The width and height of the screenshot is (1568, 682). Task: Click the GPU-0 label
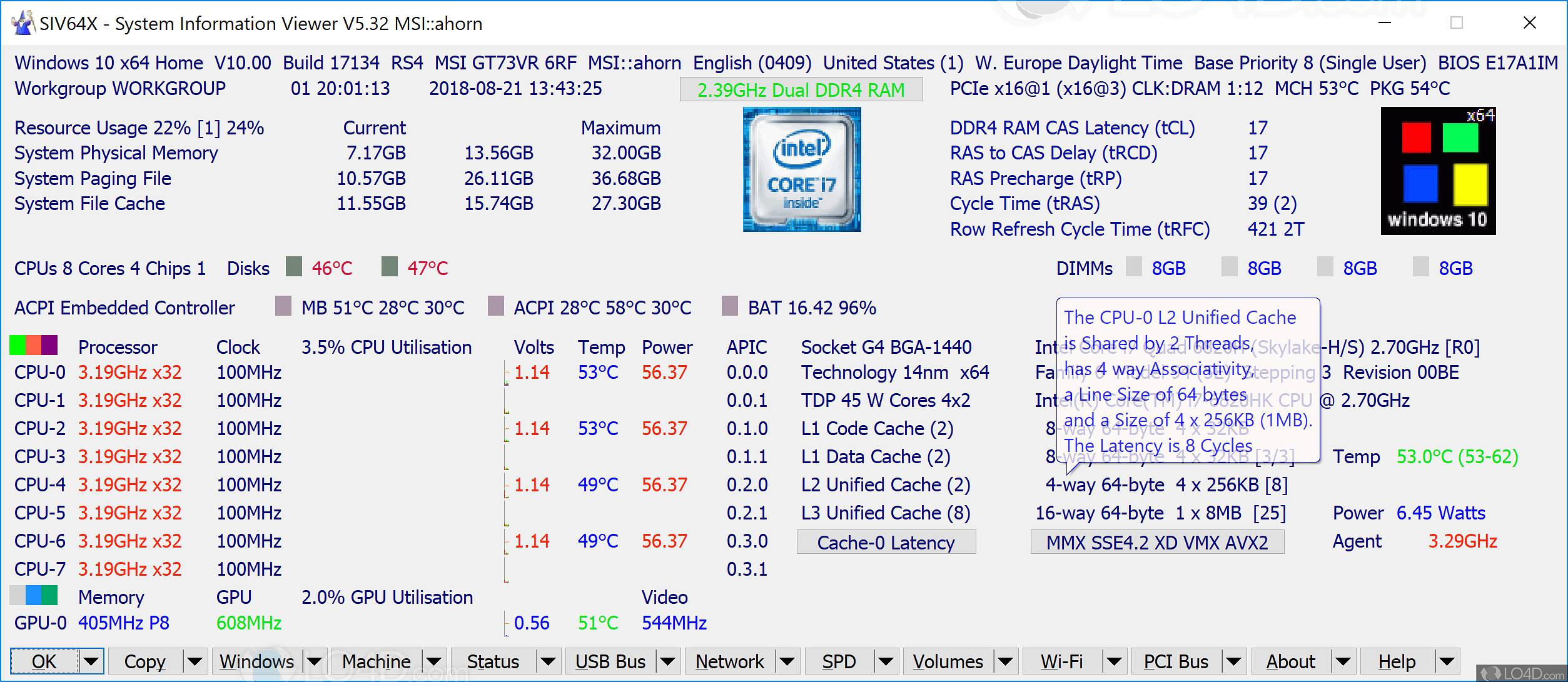(x=41, y=623)
